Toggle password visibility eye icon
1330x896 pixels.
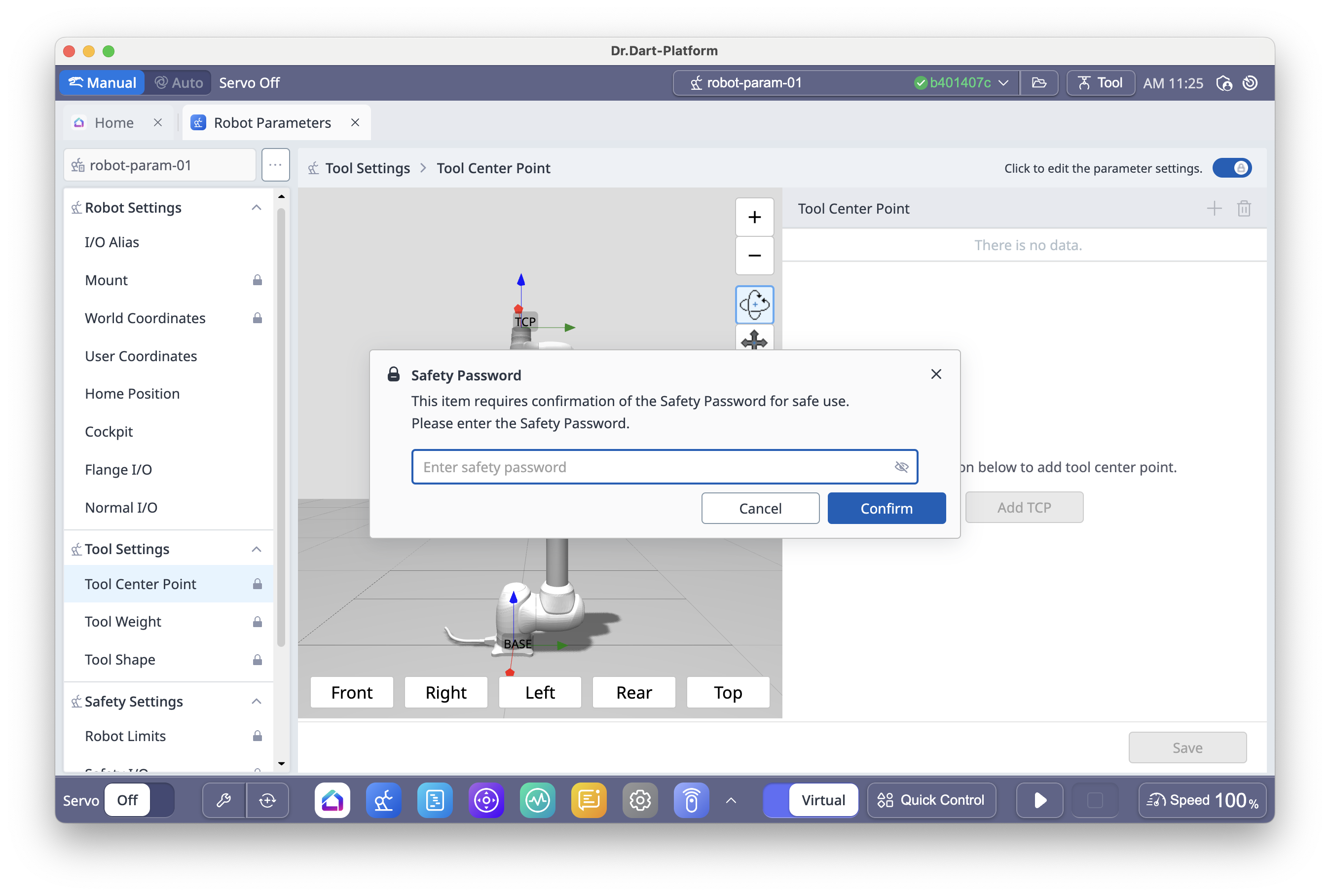pos(901,467)
